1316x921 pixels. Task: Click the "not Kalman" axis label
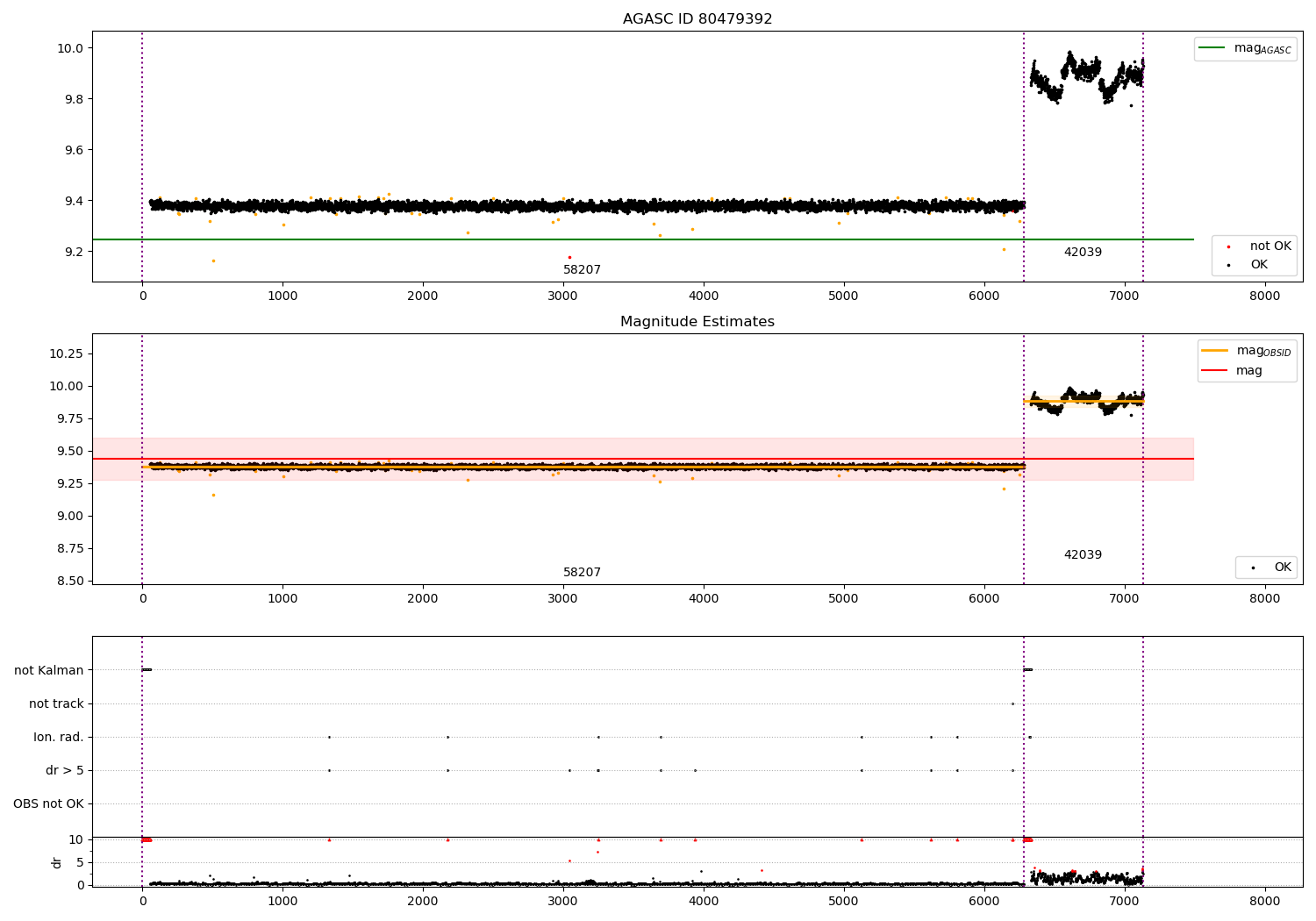49,671
